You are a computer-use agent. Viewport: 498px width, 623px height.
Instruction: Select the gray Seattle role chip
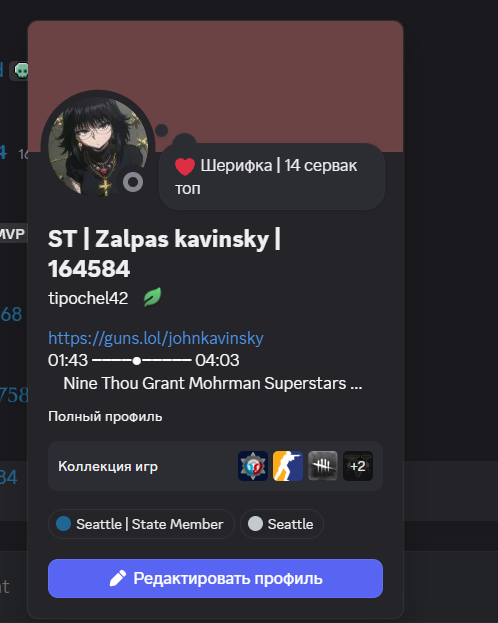coord(282,524)
